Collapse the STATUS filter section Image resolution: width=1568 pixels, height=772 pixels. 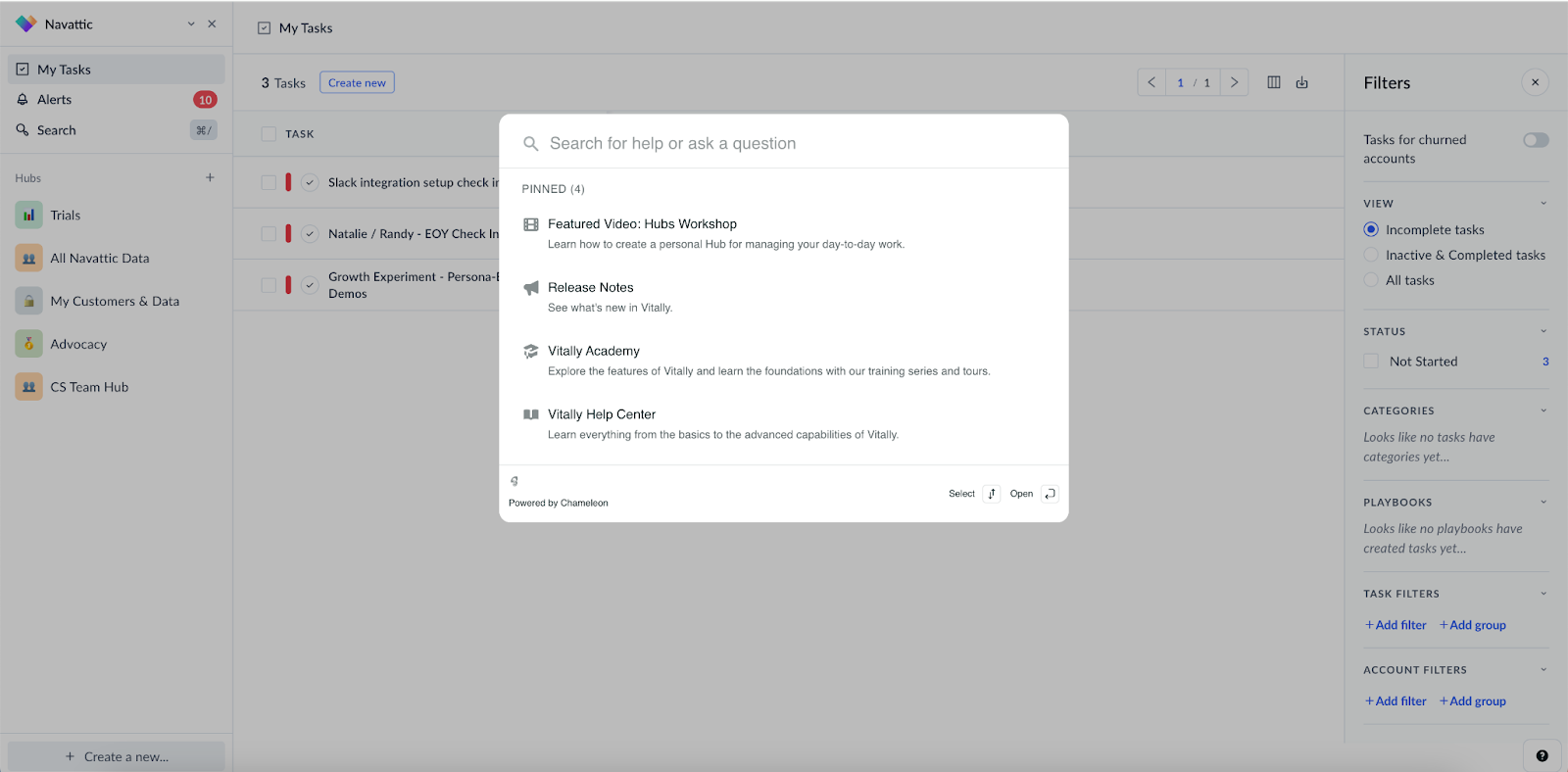pos(1543,331)
